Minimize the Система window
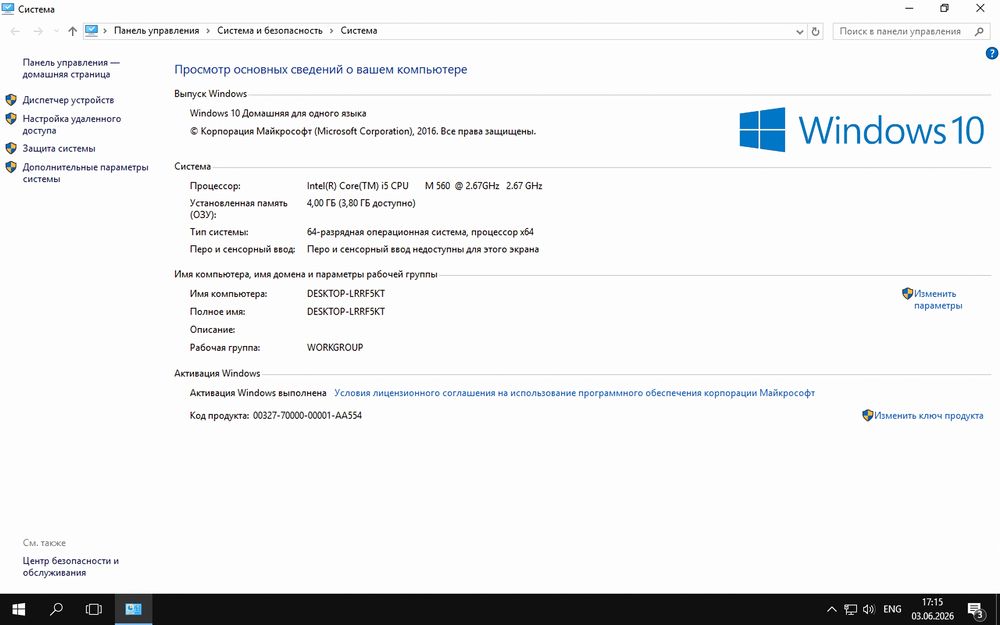This screenshot has width=1000, height=625. point(909,8)
